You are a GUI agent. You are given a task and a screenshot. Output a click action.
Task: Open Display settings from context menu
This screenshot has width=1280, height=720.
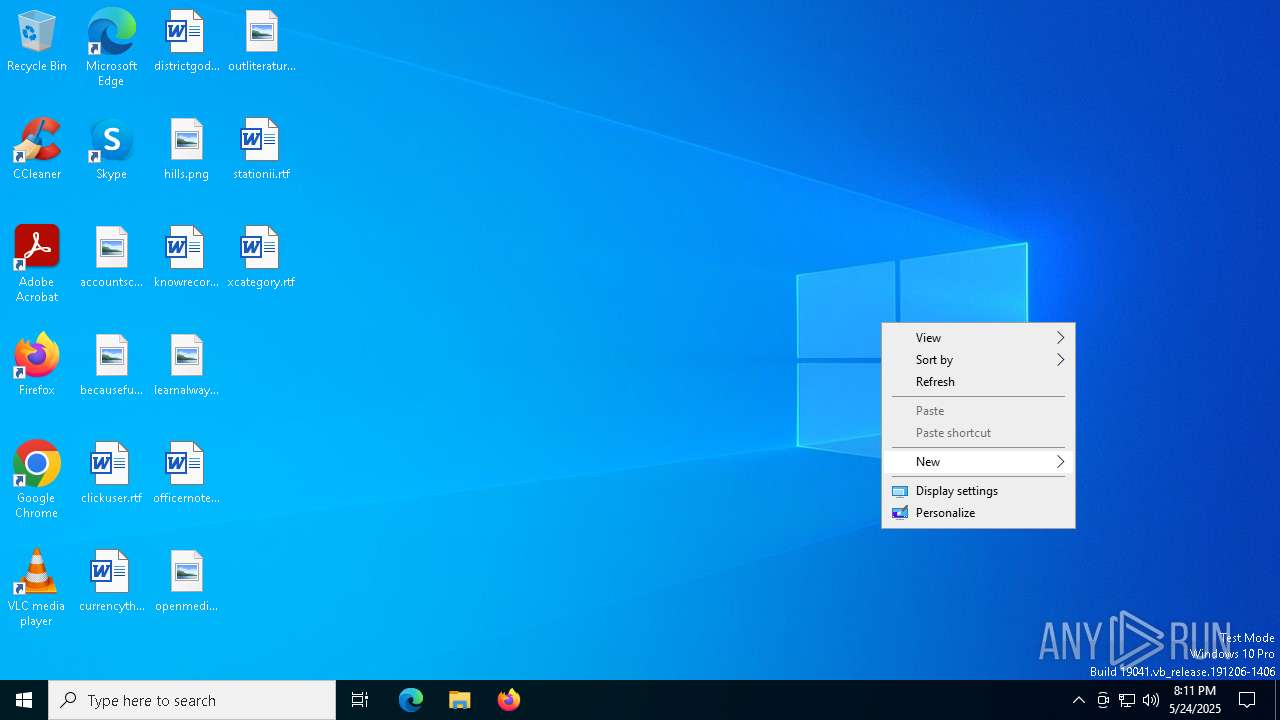[978, 491]
